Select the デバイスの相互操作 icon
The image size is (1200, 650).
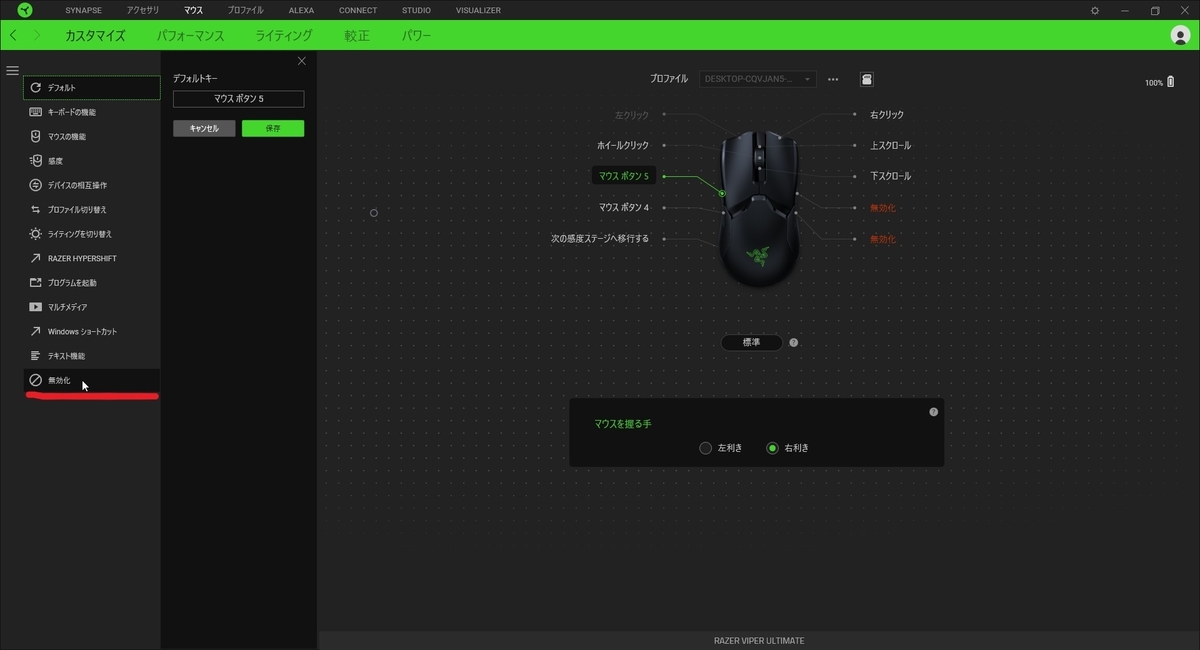click(x=36, y=185)
